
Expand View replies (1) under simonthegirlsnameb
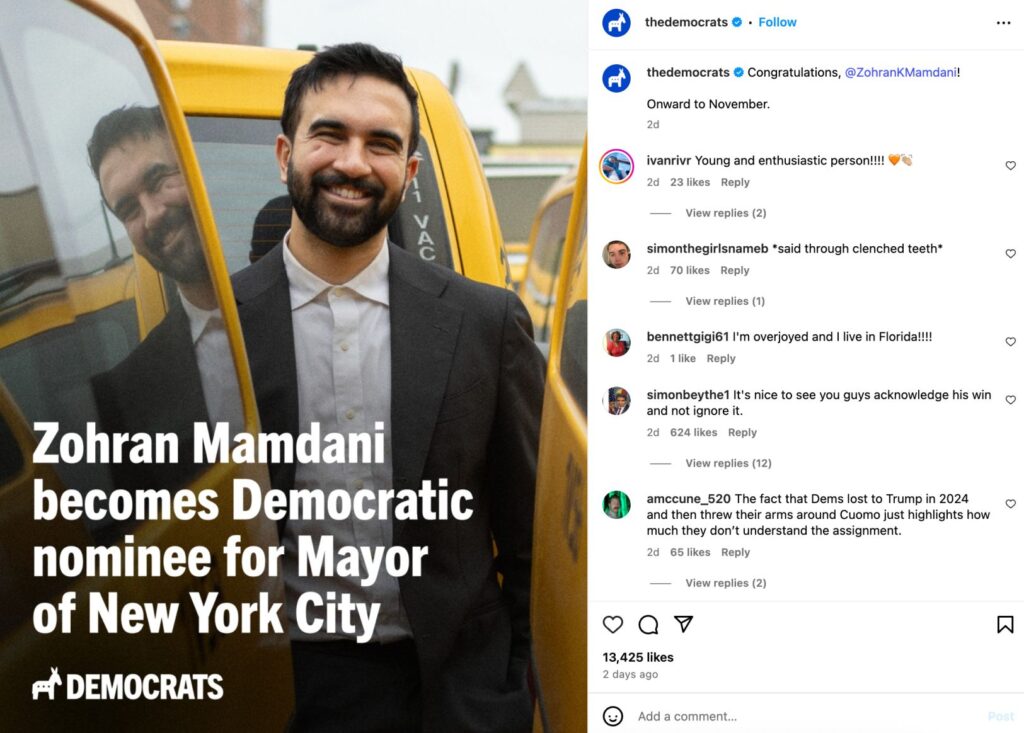coord(725,301)
